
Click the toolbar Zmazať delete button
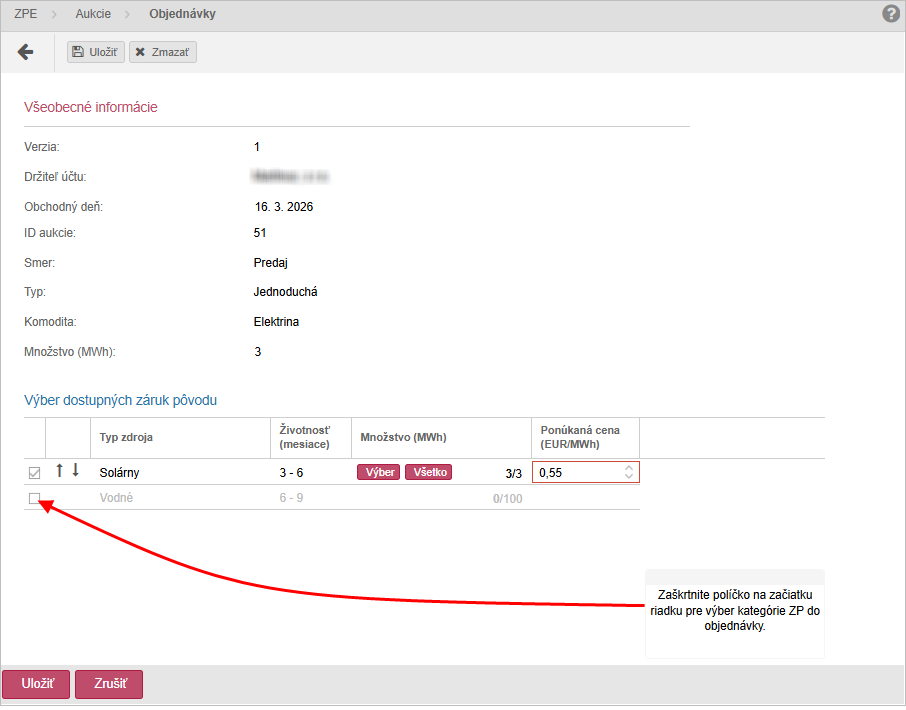point(164,52)
